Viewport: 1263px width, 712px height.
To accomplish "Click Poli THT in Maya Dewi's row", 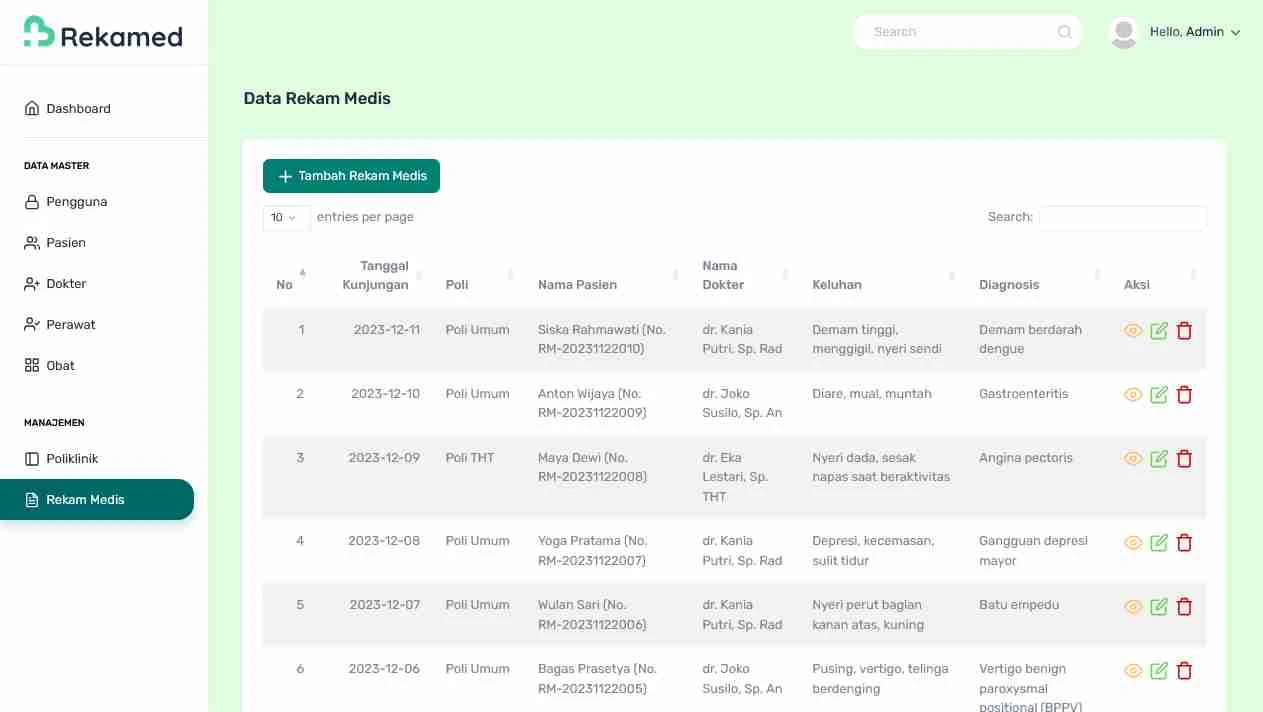I will pos(470,457).
